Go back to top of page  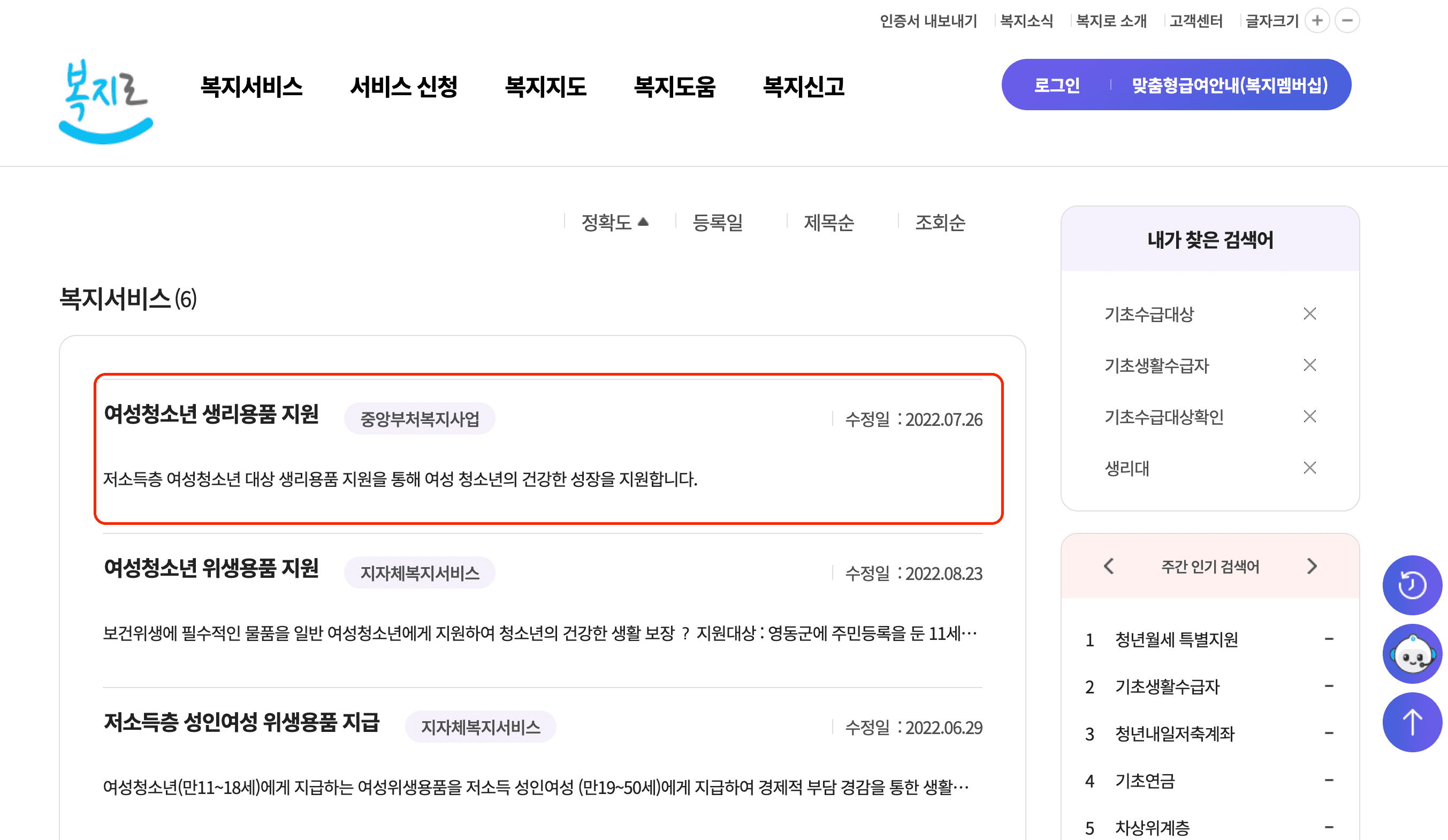pos(1412,722)
